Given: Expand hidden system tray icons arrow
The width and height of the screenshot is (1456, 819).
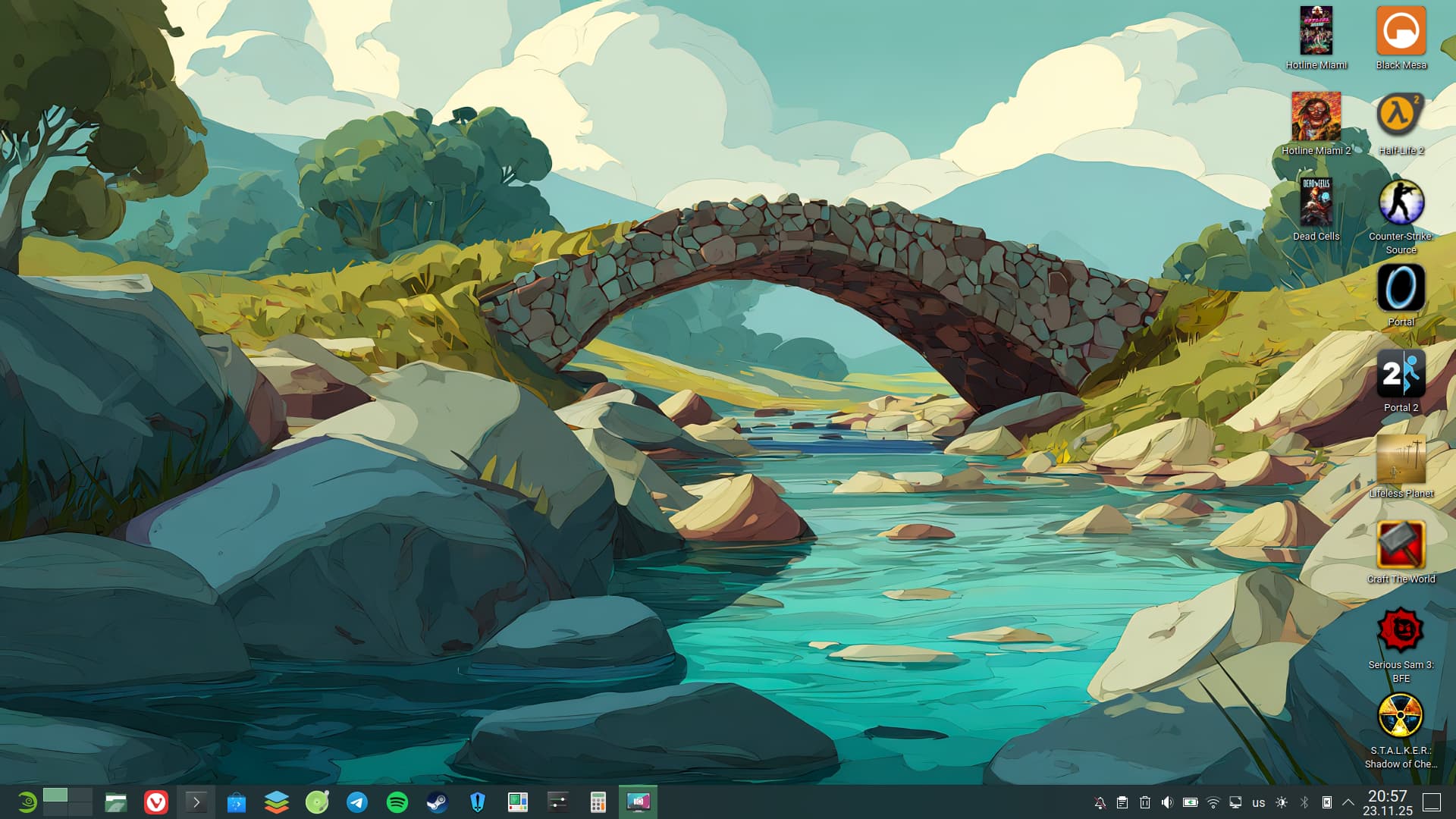Looking at the screenshot, I should pos(1348,802).
